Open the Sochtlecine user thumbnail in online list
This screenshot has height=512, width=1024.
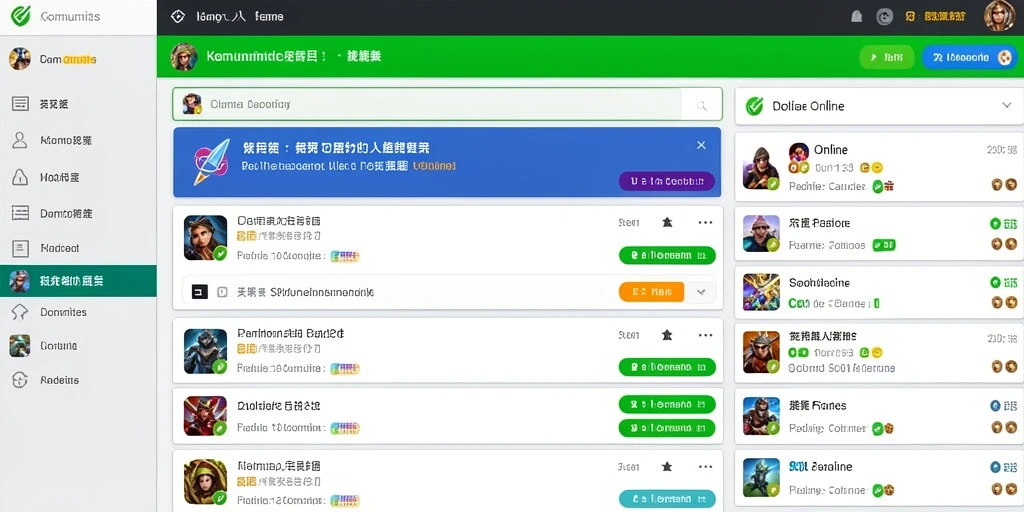click(x=761, y=292)
